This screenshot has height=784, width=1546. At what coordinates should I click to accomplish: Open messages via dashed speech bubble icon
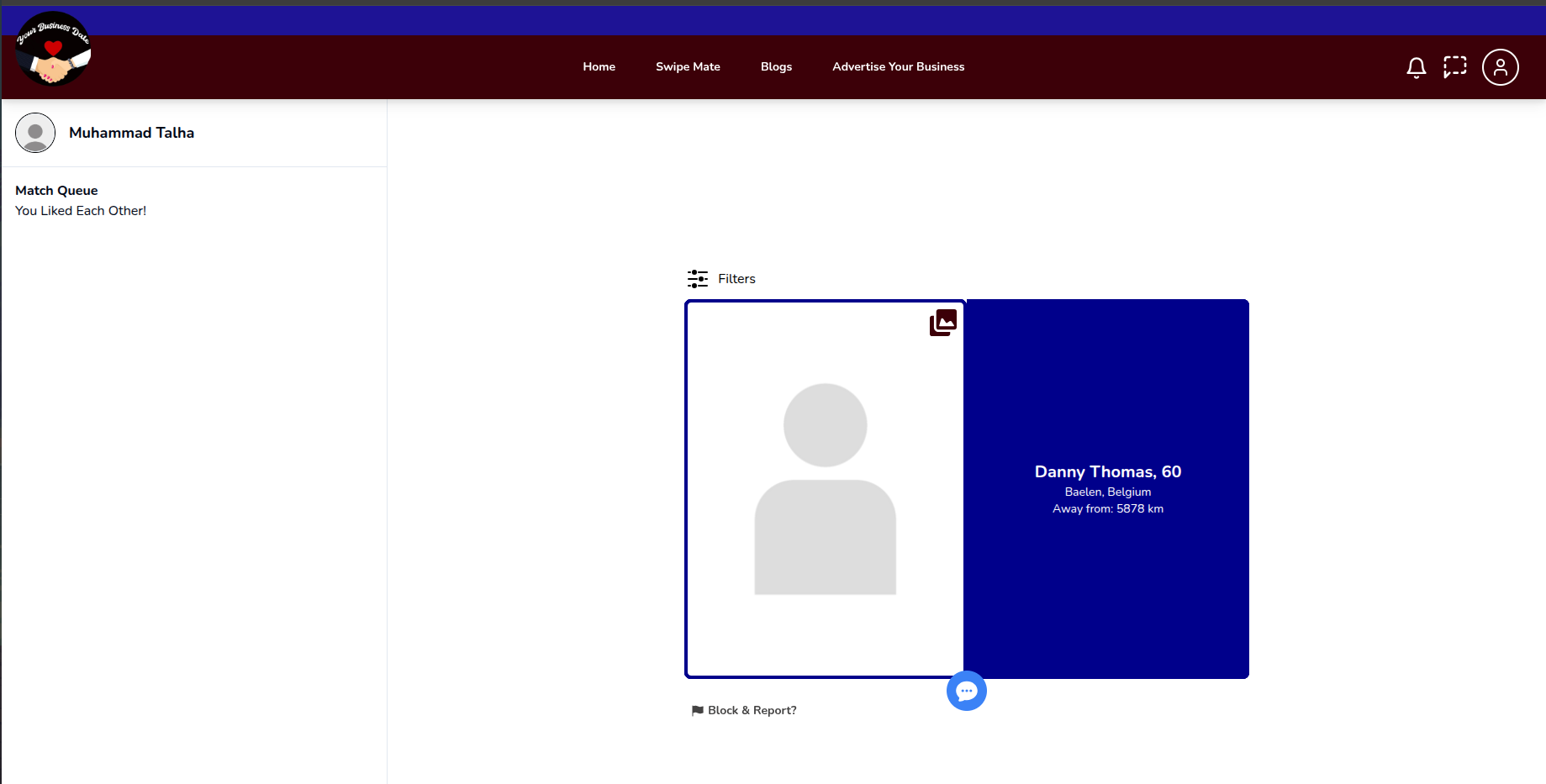(x=1454, y=67)
